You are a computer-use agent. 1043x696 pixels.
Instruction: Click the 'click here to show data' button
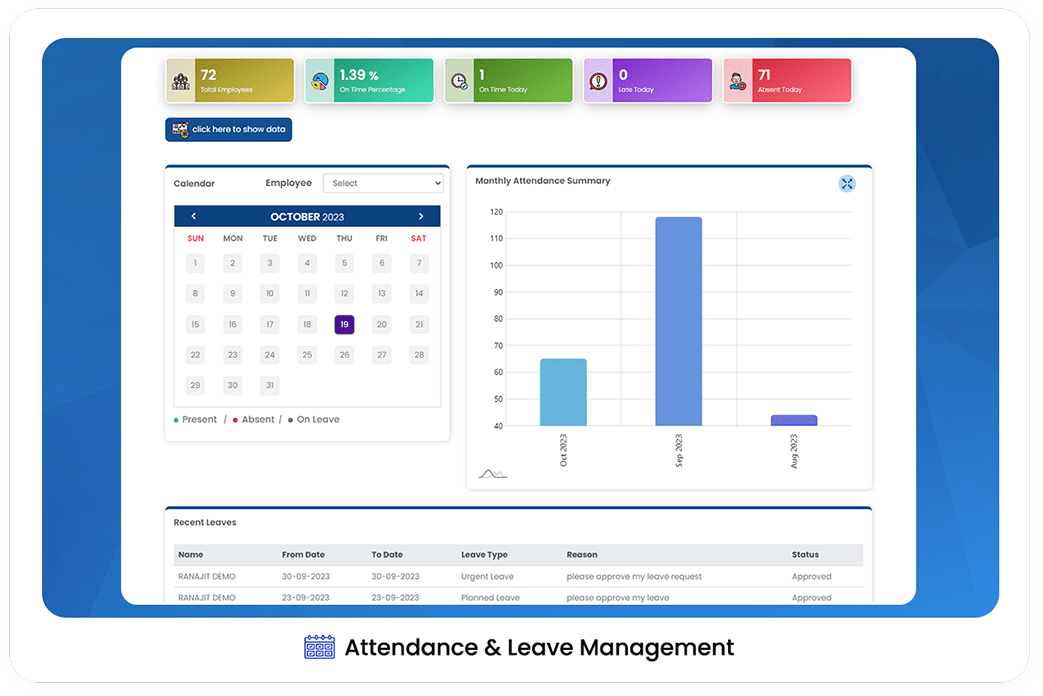click(x=228, y=129)
